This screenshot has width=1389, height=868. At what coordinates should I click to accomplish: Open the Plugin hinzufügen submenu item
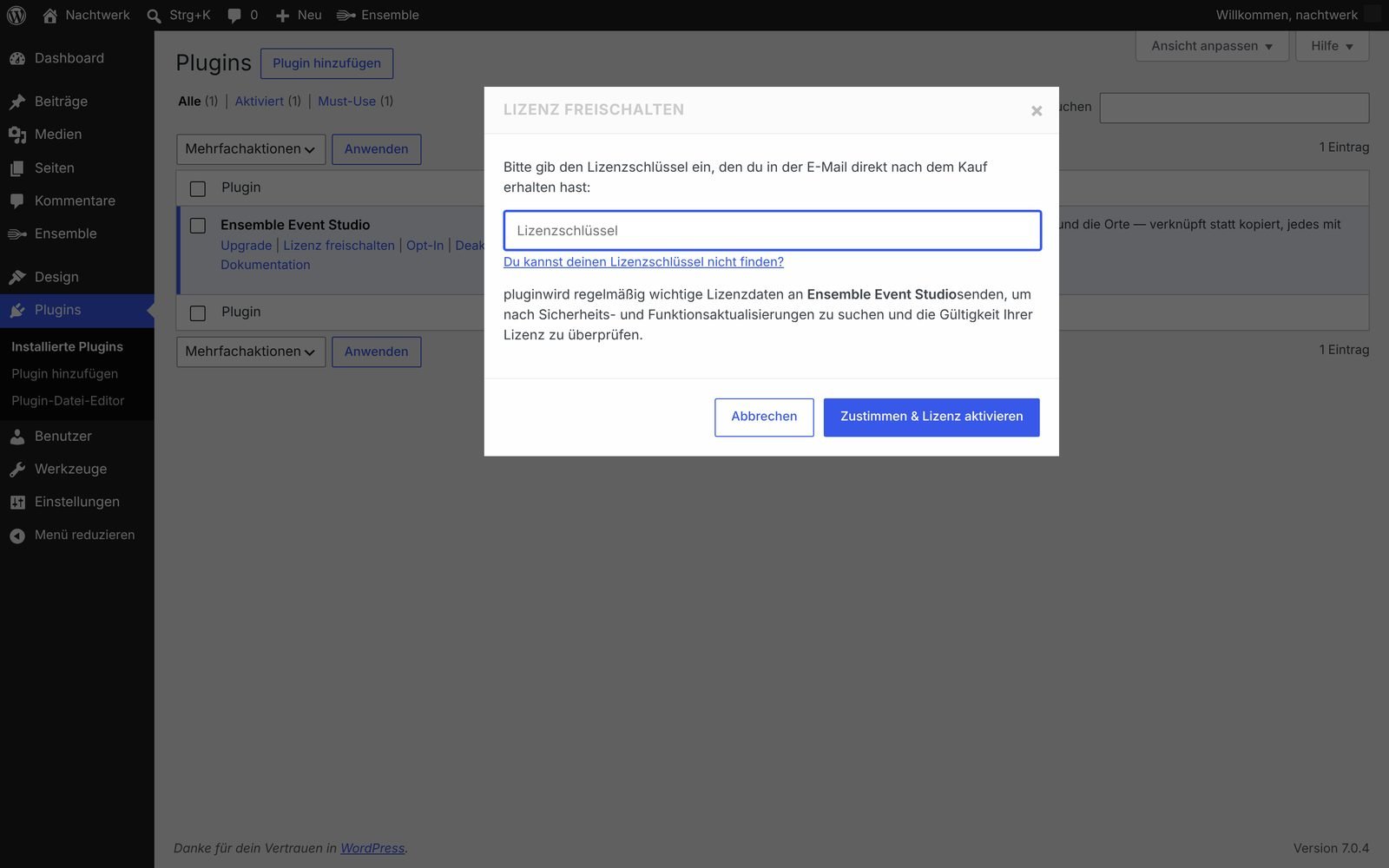[64, 373]
